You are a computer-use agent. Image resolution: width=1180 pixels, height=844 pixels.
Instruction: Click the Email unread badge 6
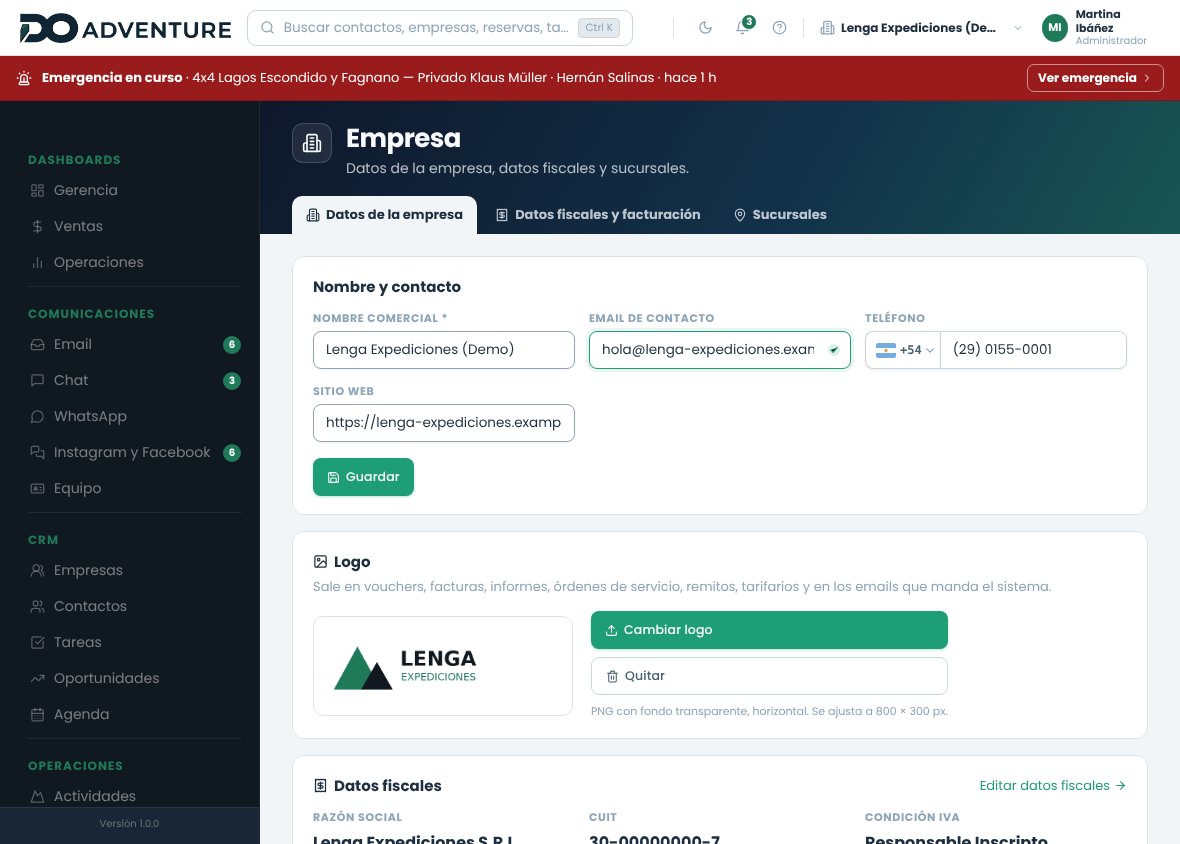232,345
